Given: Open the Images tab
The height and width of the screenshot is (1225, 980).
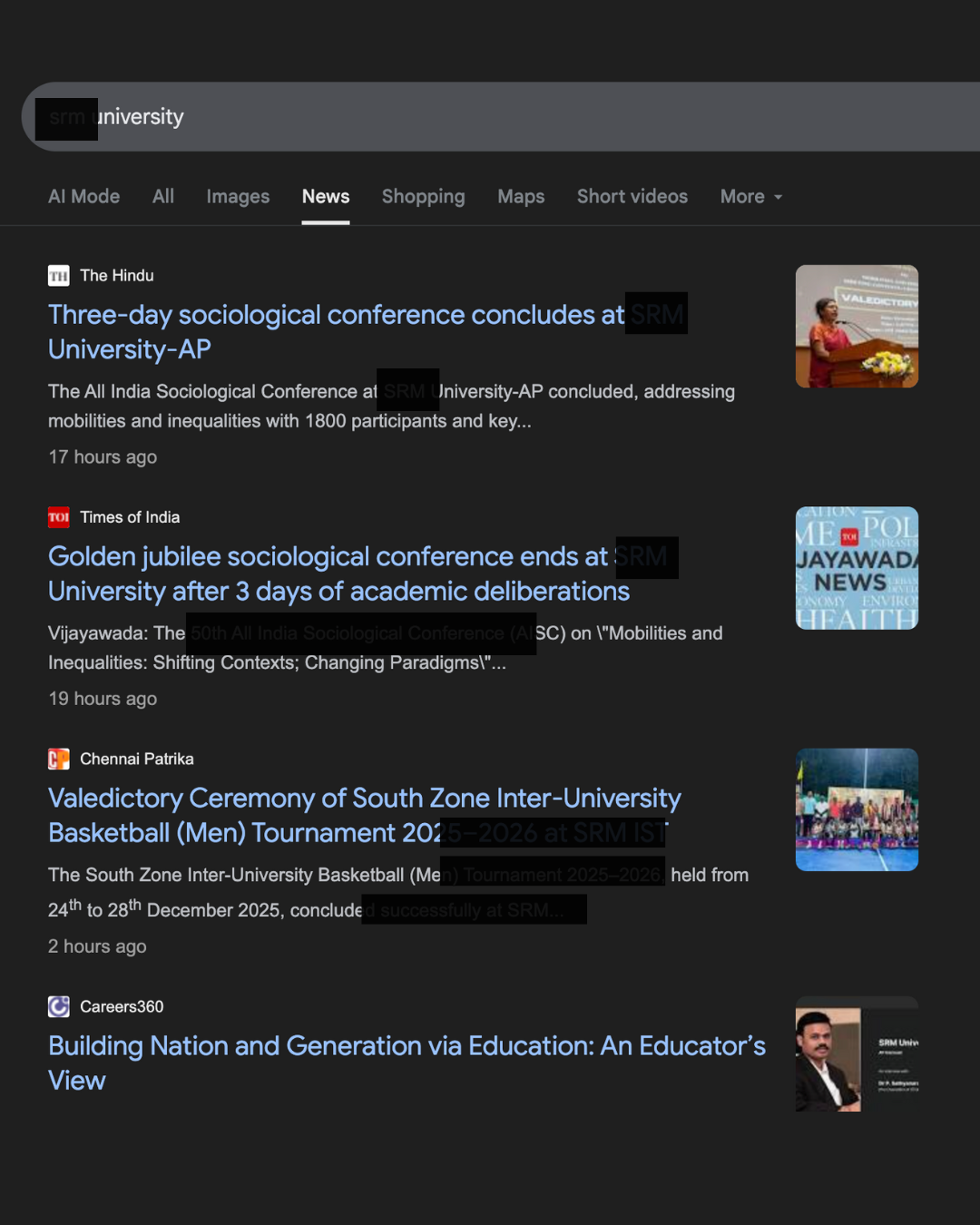Looking at the screenshot, I should (x=238, y=197).
